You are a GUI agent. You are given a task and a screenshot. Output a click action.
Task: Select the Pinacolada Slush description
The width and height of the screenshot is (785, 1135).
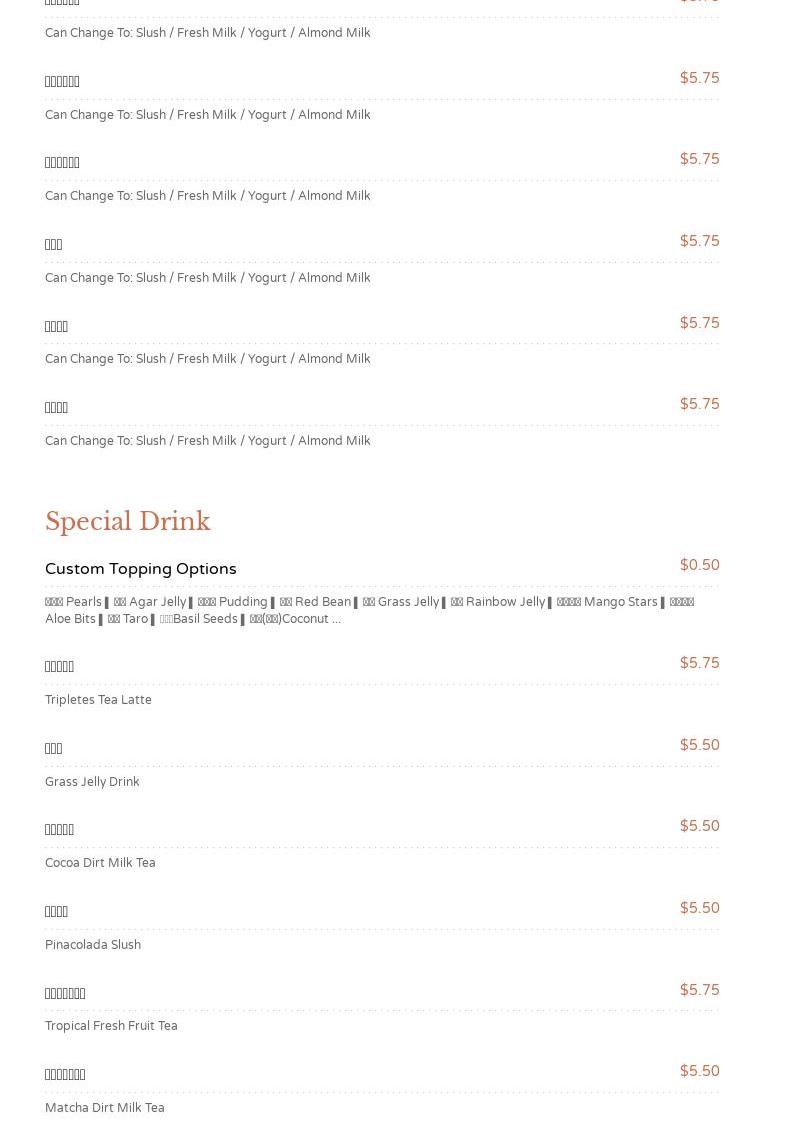(93, 945)
